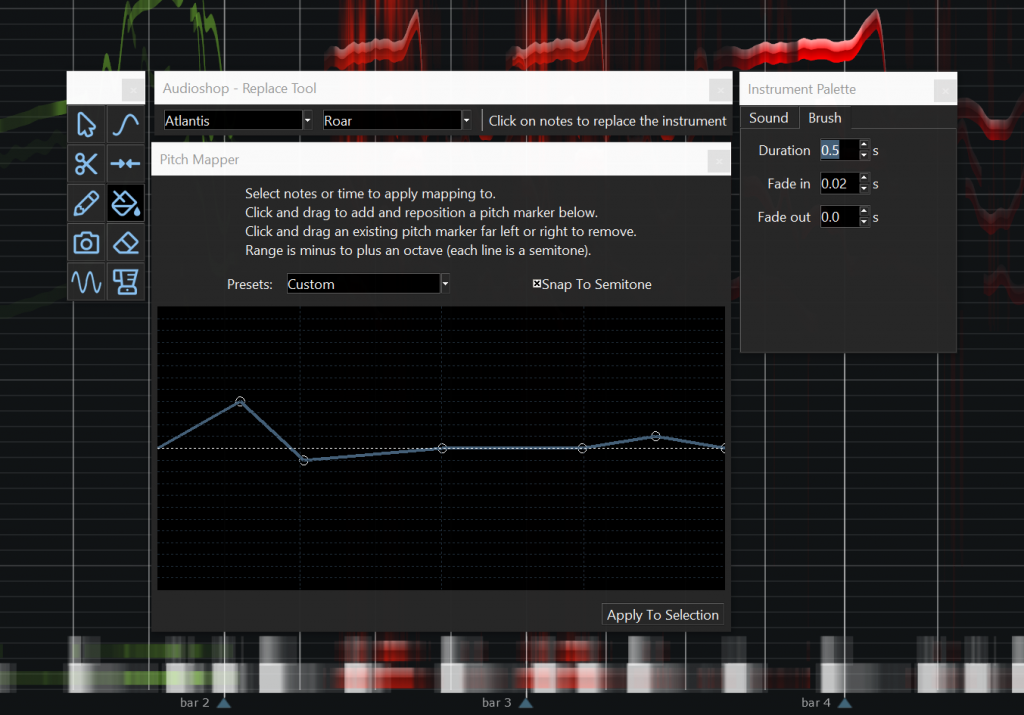This screenshot has width=1024, height=715.
Task: Click the camera snapshot tool
Action: pyautogui.click(x=87, y=242)
